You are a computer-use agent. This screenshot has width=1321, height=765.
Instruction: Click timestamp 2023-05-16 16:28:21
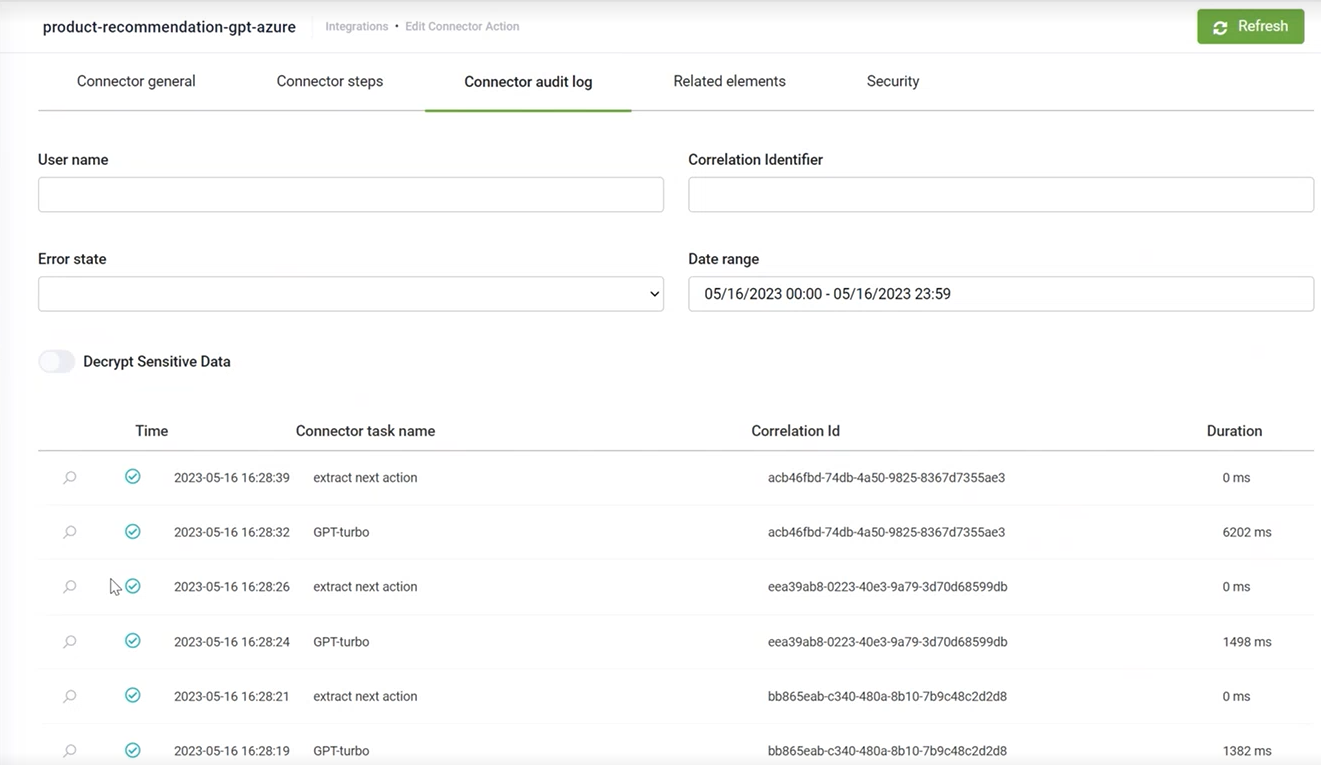click(232, 696)
